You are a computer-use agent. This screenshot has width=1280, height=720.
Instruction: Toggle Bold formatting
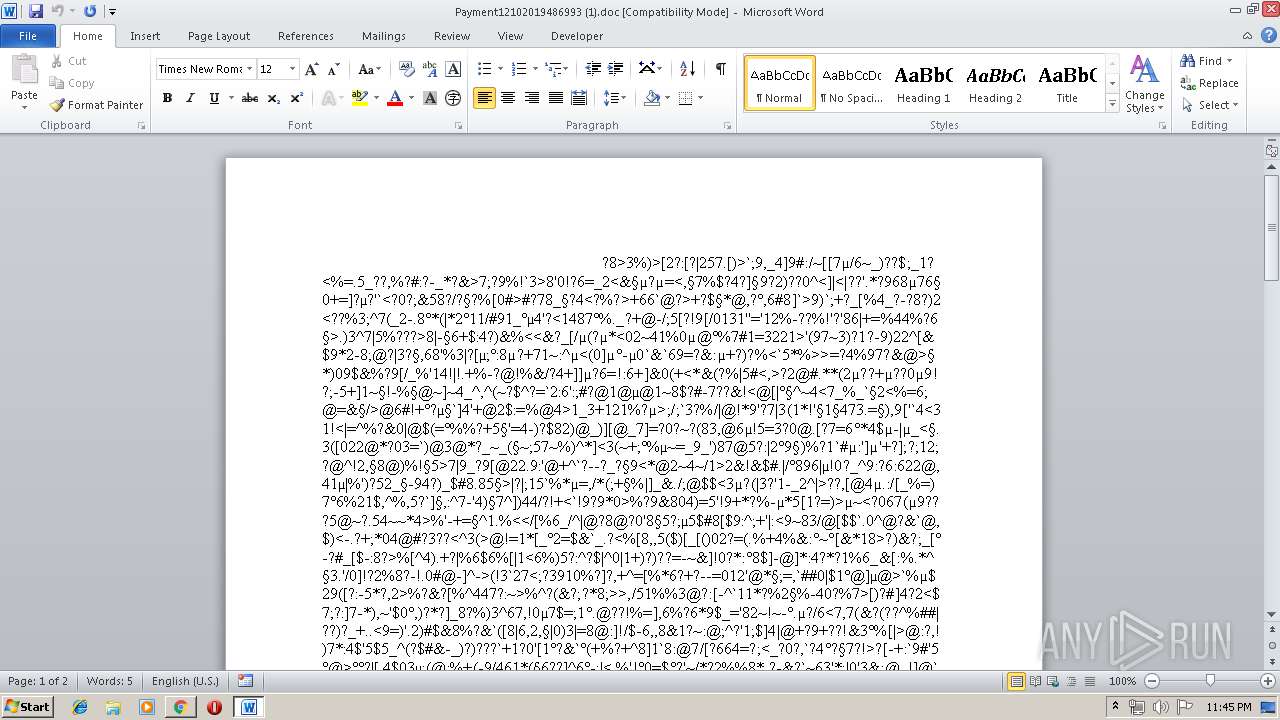167,98
